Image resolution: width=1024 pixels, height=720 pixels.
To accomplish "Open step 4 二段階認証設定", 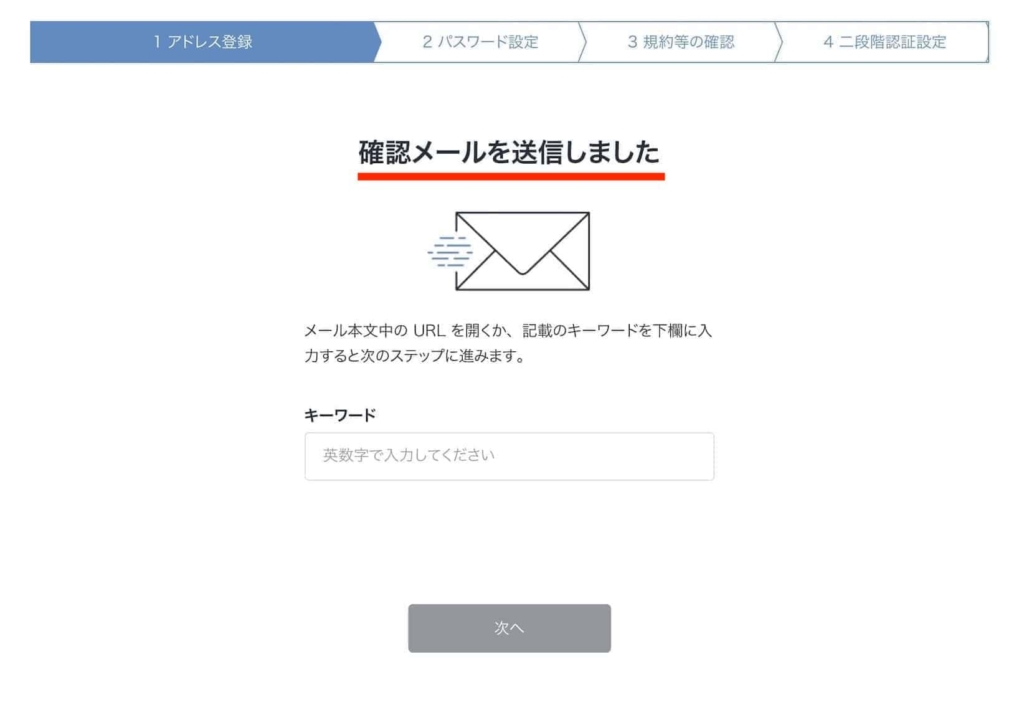I will tap(885, 42).
